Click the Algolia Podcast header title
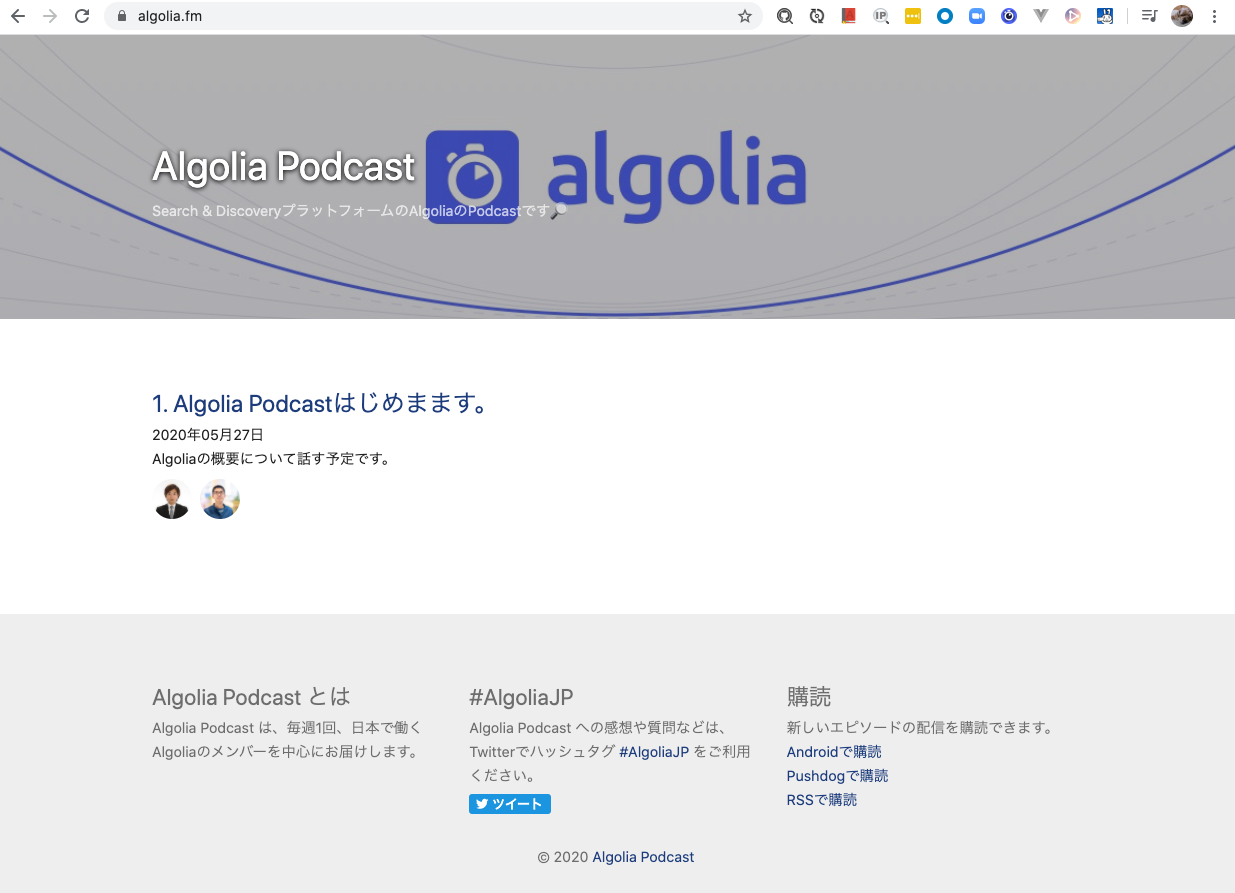The width and height of the screenshot is (1235, 893). pyautogui.click(x=283, y=167)
